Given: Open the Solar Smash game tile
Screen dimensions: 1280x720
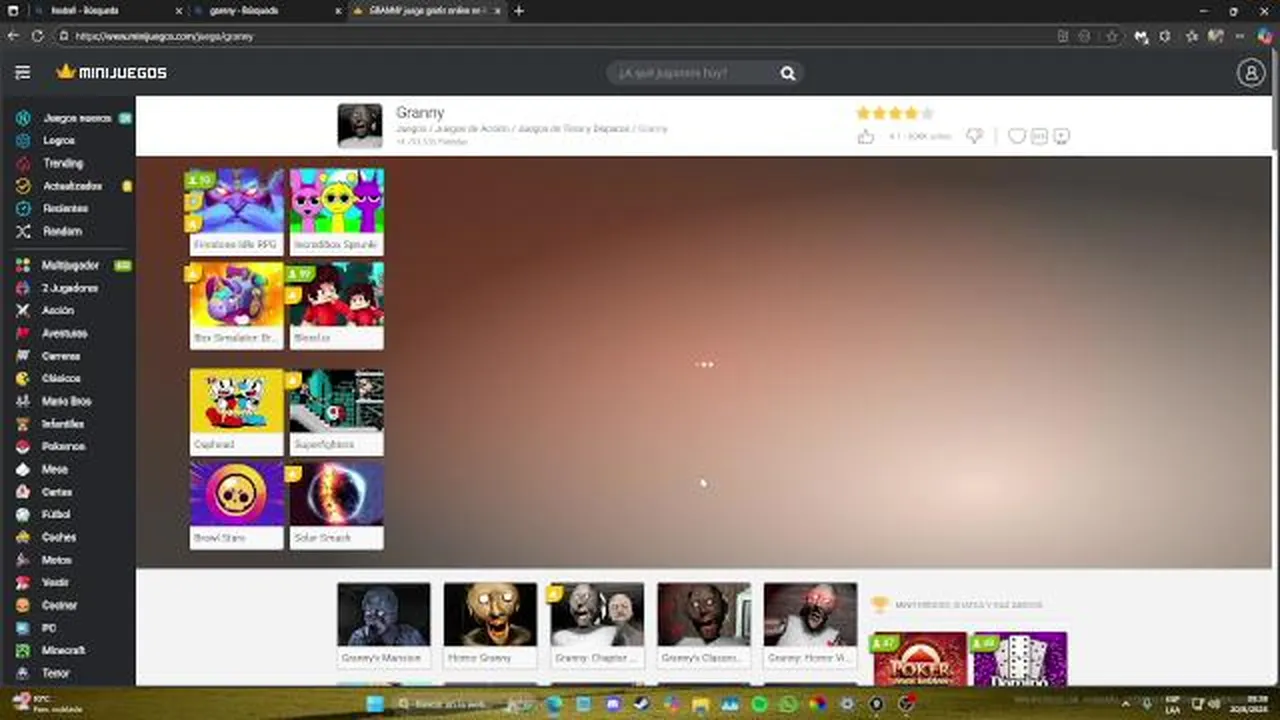Looking at the screenshot, I should point(337,505).
